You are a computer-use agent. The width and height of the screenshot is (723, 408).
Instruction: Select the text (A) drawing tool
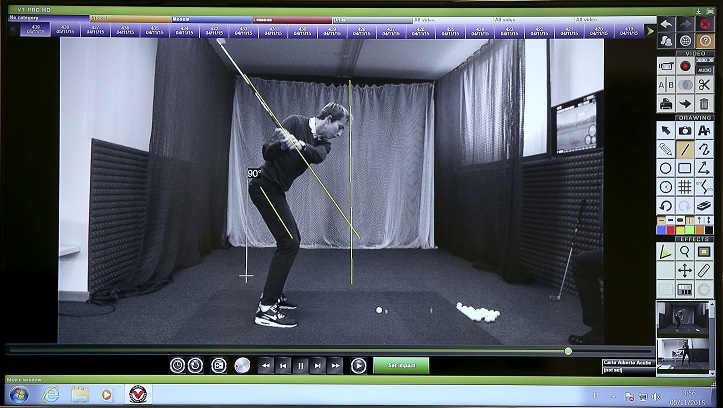coord(705,130)
